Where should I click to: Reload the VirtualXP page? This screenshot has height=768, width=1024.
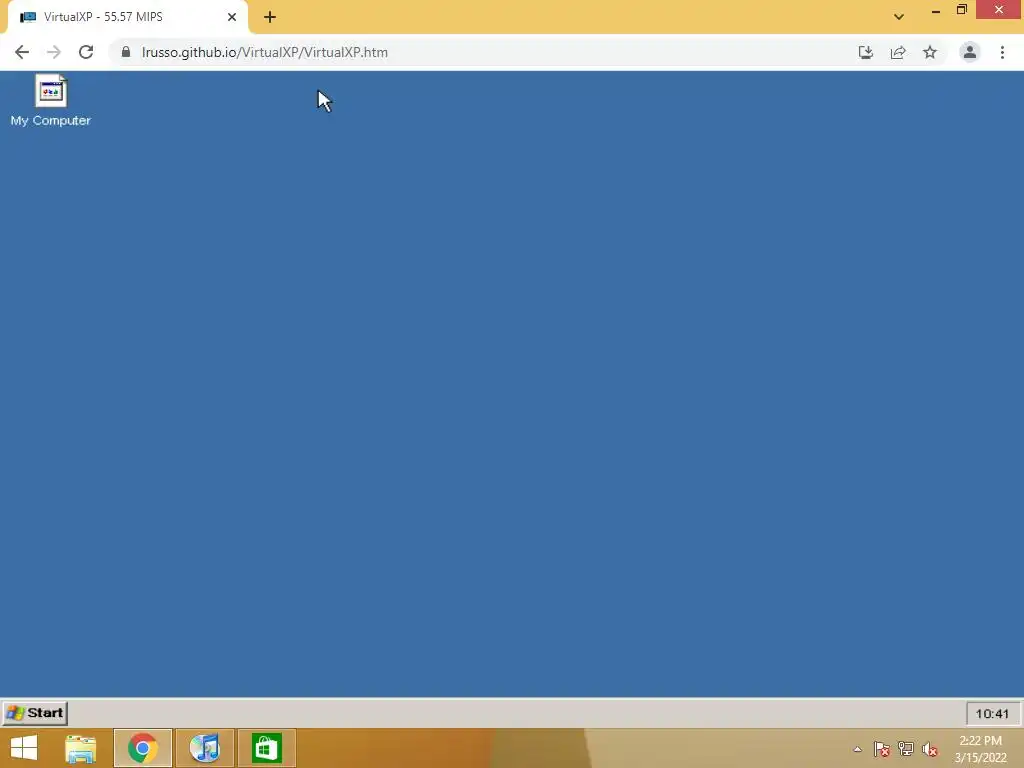[86, 52]
